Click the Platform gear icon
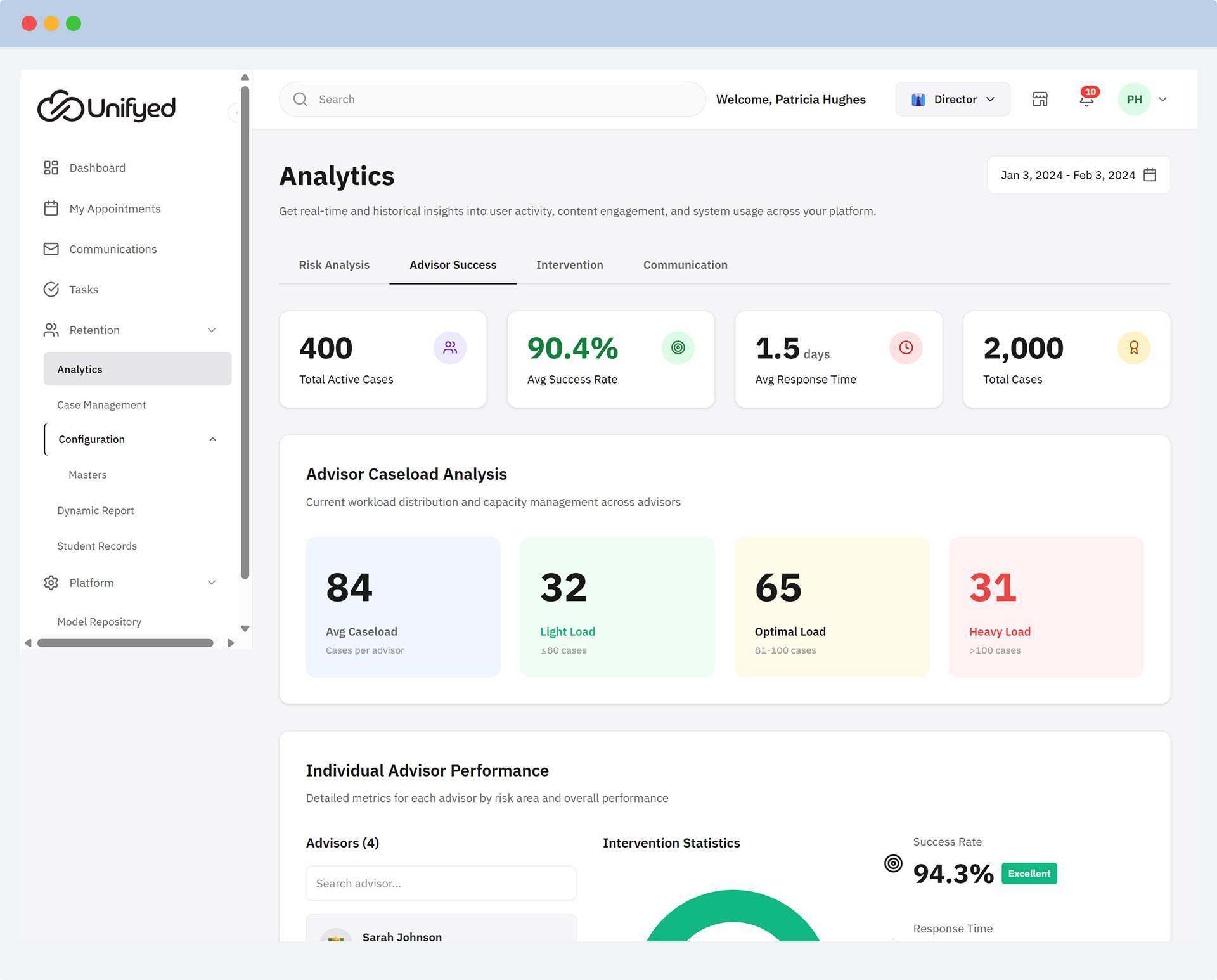Screen dimensions: 1217x980 point(51,583)
